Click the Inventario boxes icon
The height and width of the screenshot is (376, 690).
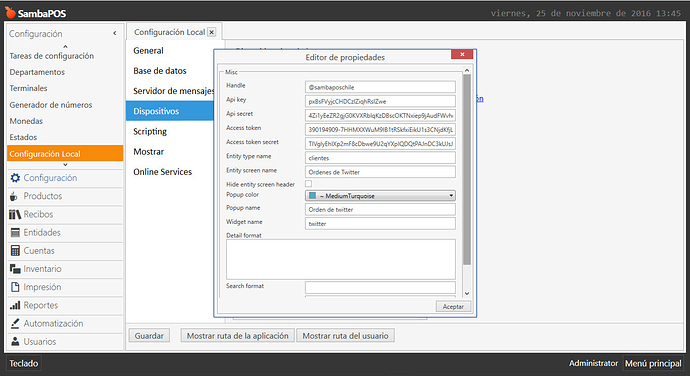click(x=15, y=269)
